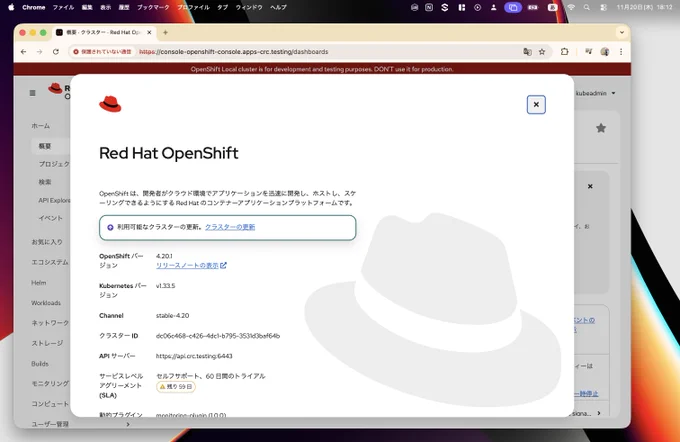Click the hamburger navigation toggle icon
The width and height of the screenshot is (680, 442).
(x=33, y=93)
